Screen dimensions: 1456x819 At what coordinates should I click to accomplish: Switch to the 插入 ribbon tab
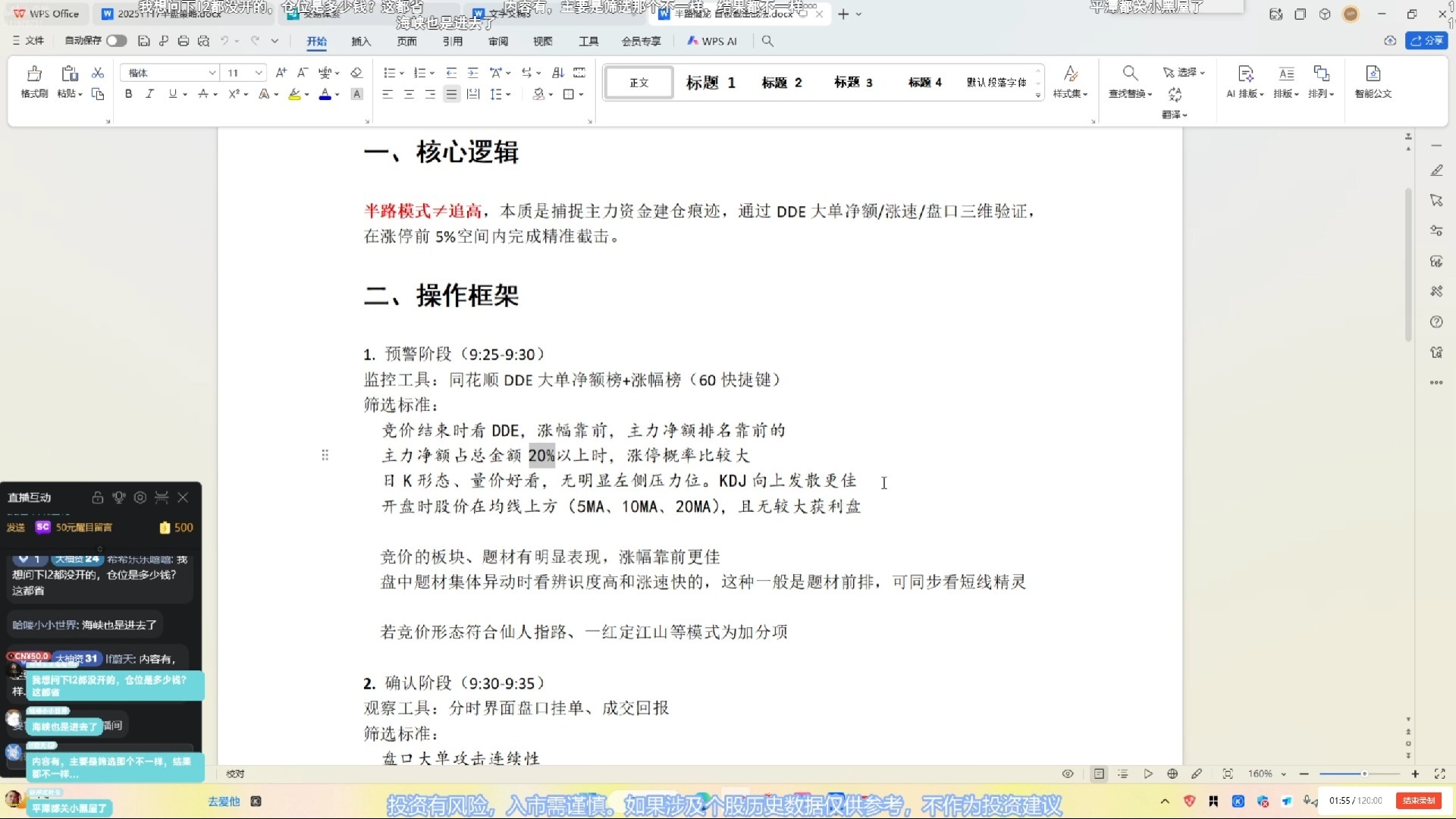coord(361,41)
